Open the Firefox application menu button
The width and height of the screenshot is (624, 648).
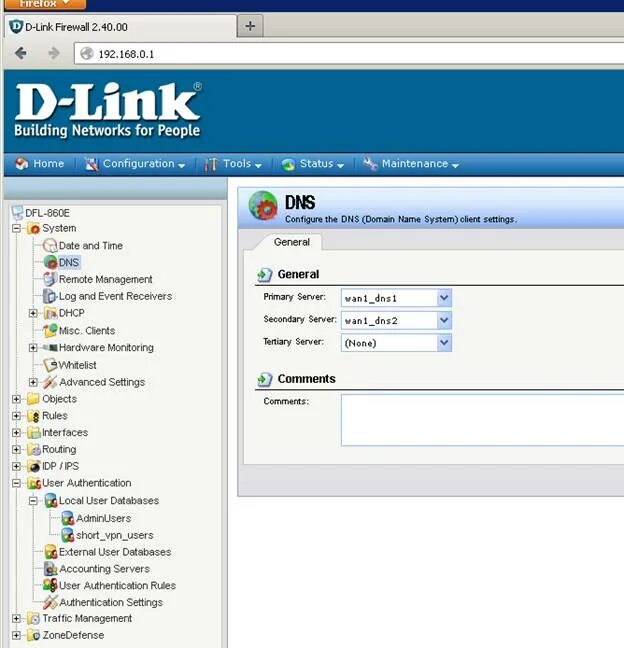coord(44,4)
